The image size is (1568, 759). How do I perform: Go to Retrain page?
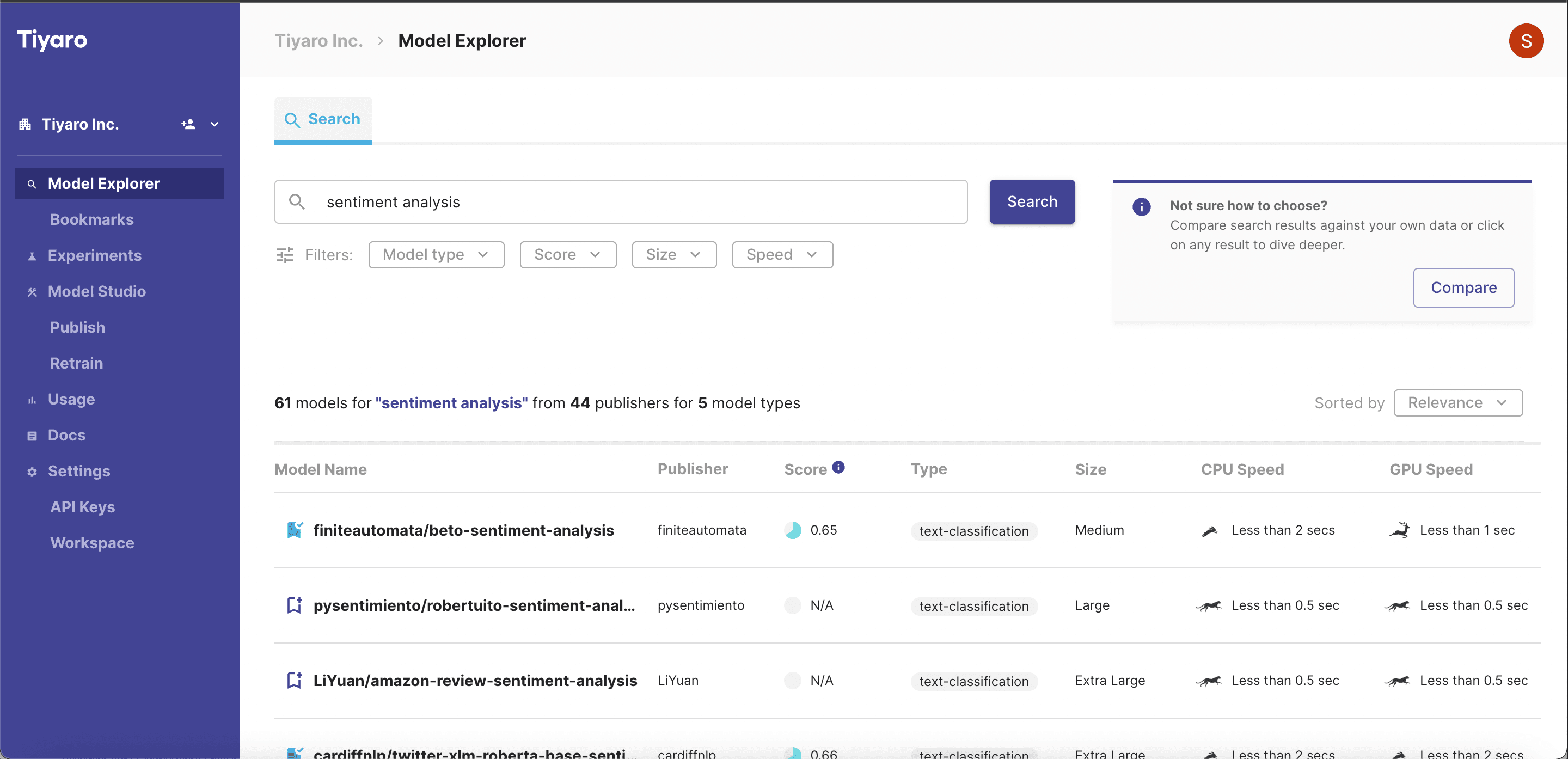pyautogui.click(x=76, y=363)
